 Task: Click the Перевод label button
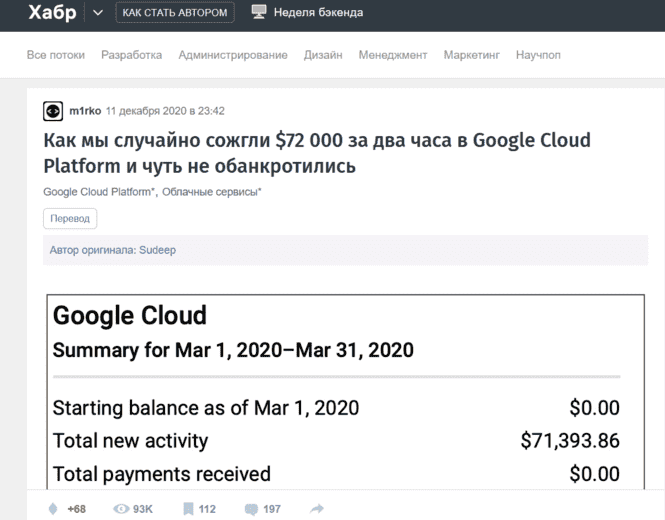click(x=70, y=218)
